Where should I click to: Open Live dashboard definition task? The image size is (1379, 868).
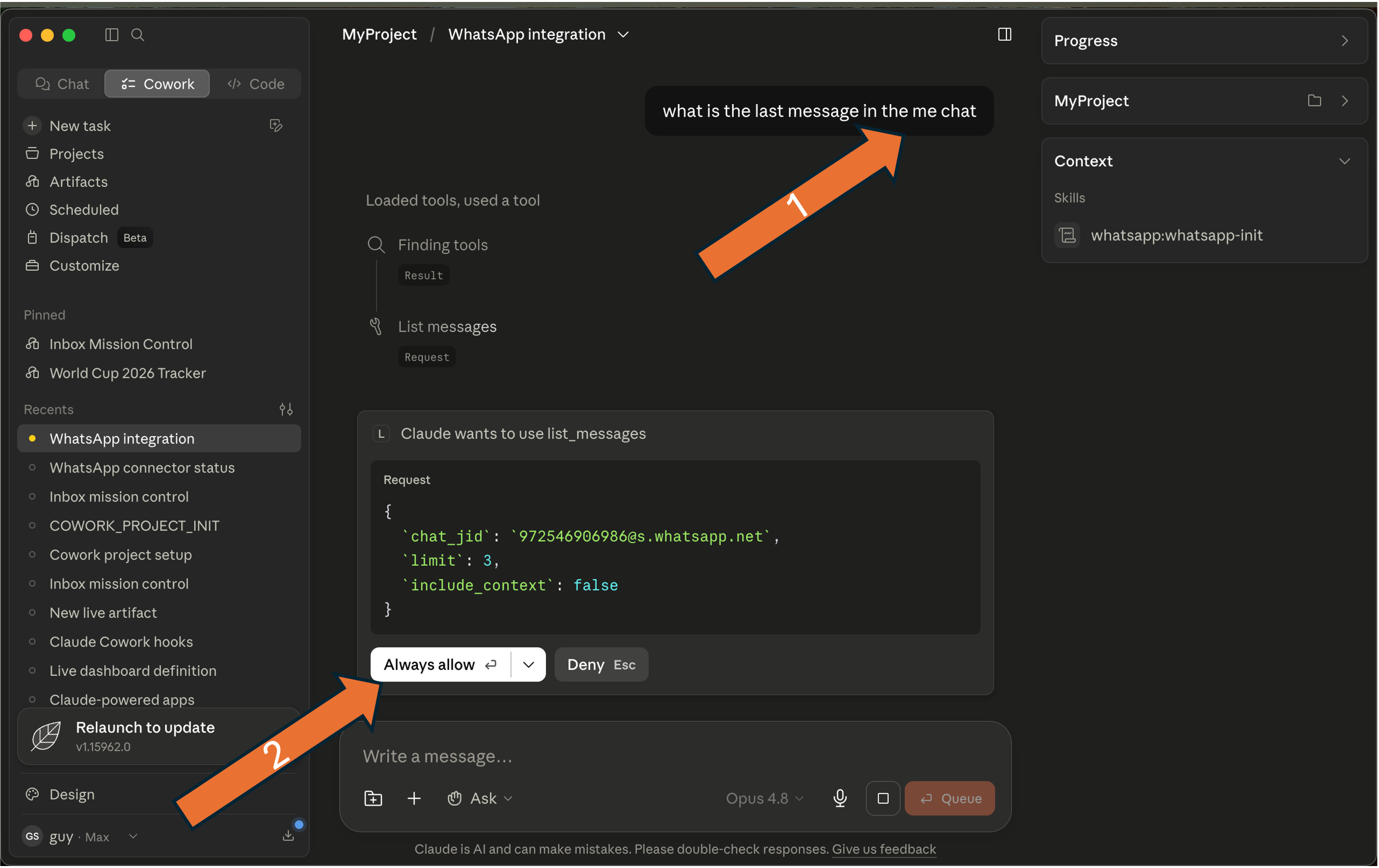click(133, 670)
